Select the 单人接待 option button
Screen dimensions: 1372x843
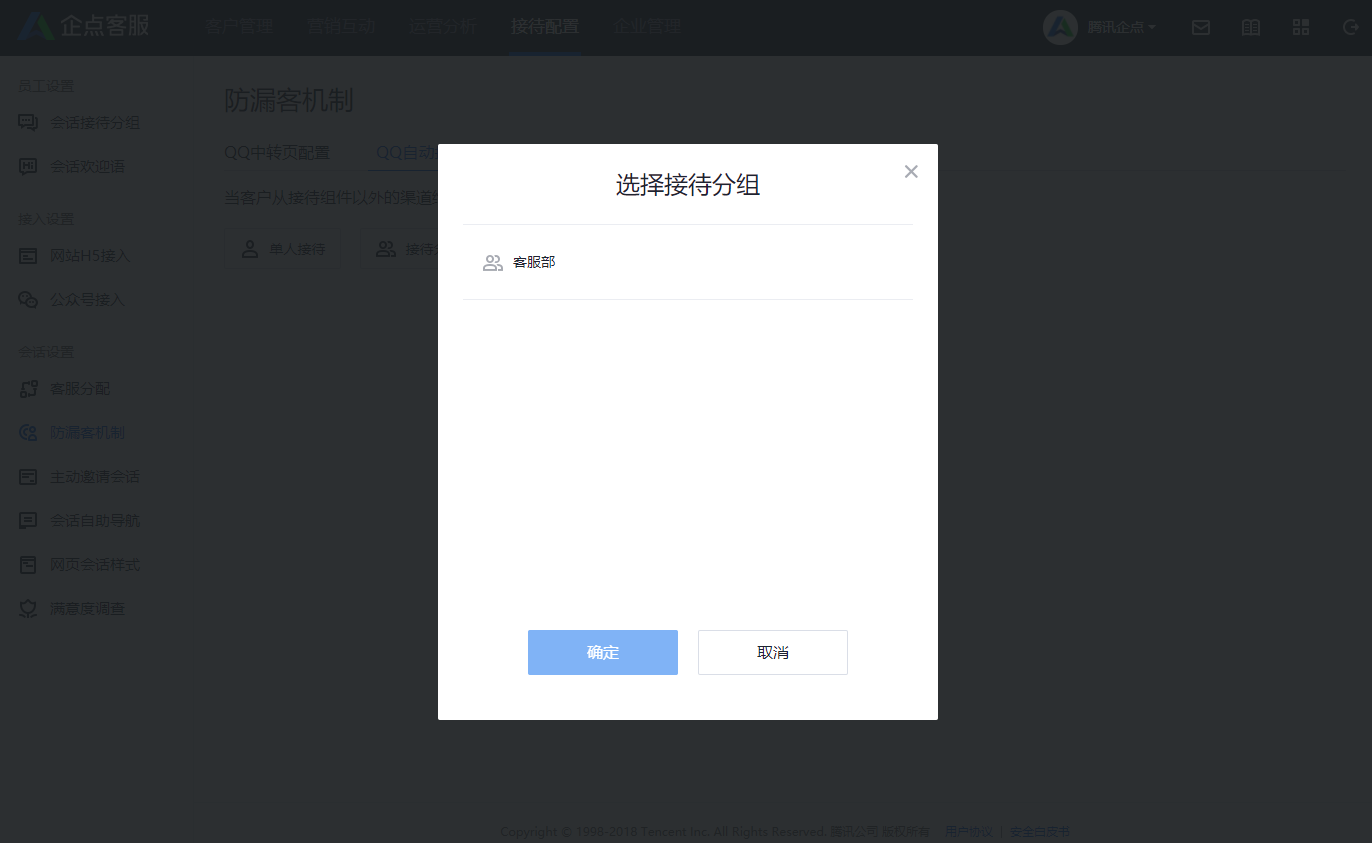coord(281,249)
